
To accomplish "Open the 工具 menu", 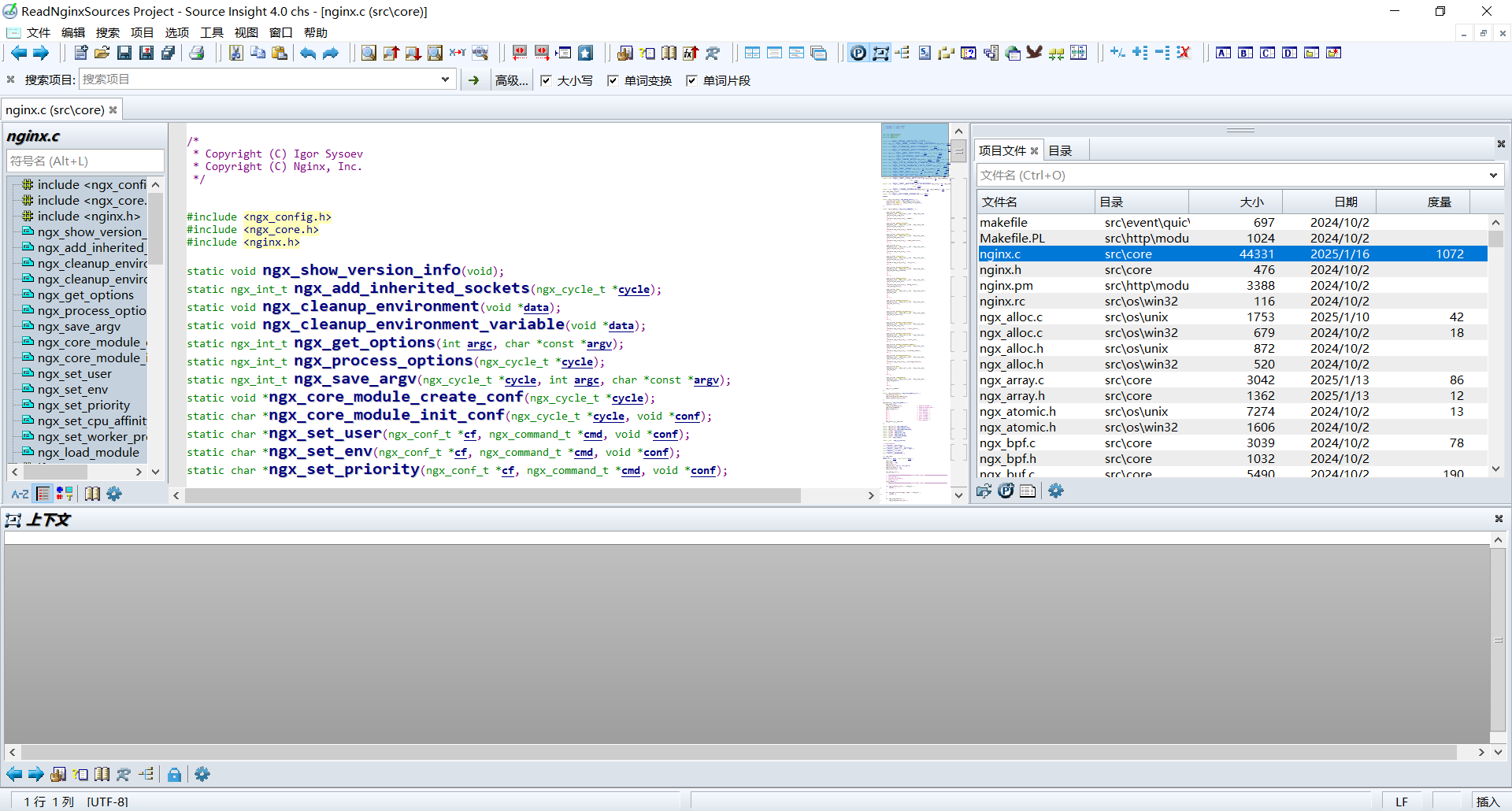I will pos(211,32).
